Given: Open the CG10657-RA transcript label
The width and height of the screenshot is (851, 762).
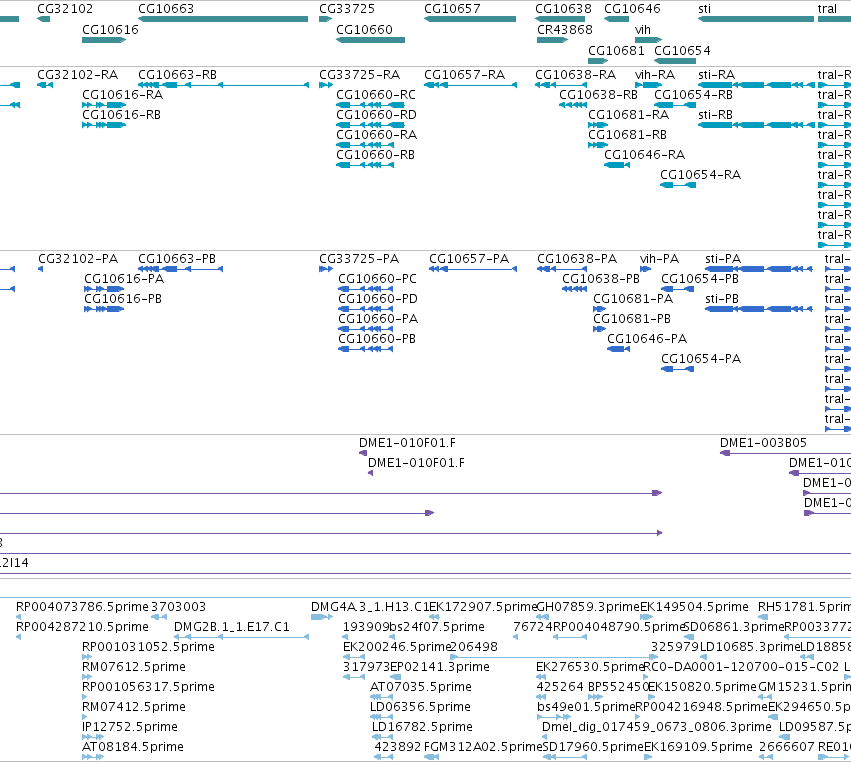Looking at the screenshot, I should coord(465,74).
